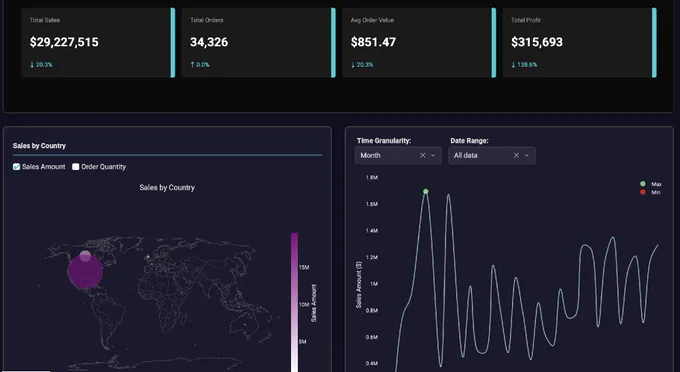Expand the Month dropdown chevron arrow
680x372 pixels.
(x=433, y=156)
